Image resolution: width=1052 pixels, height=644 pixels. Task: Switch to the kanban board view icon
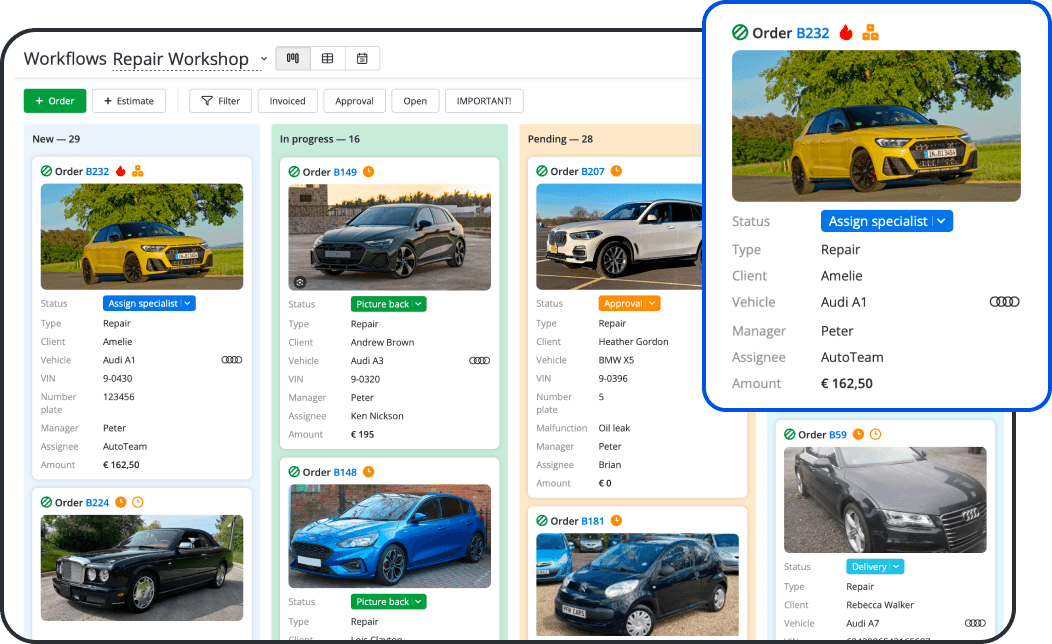tap(293, 58)
